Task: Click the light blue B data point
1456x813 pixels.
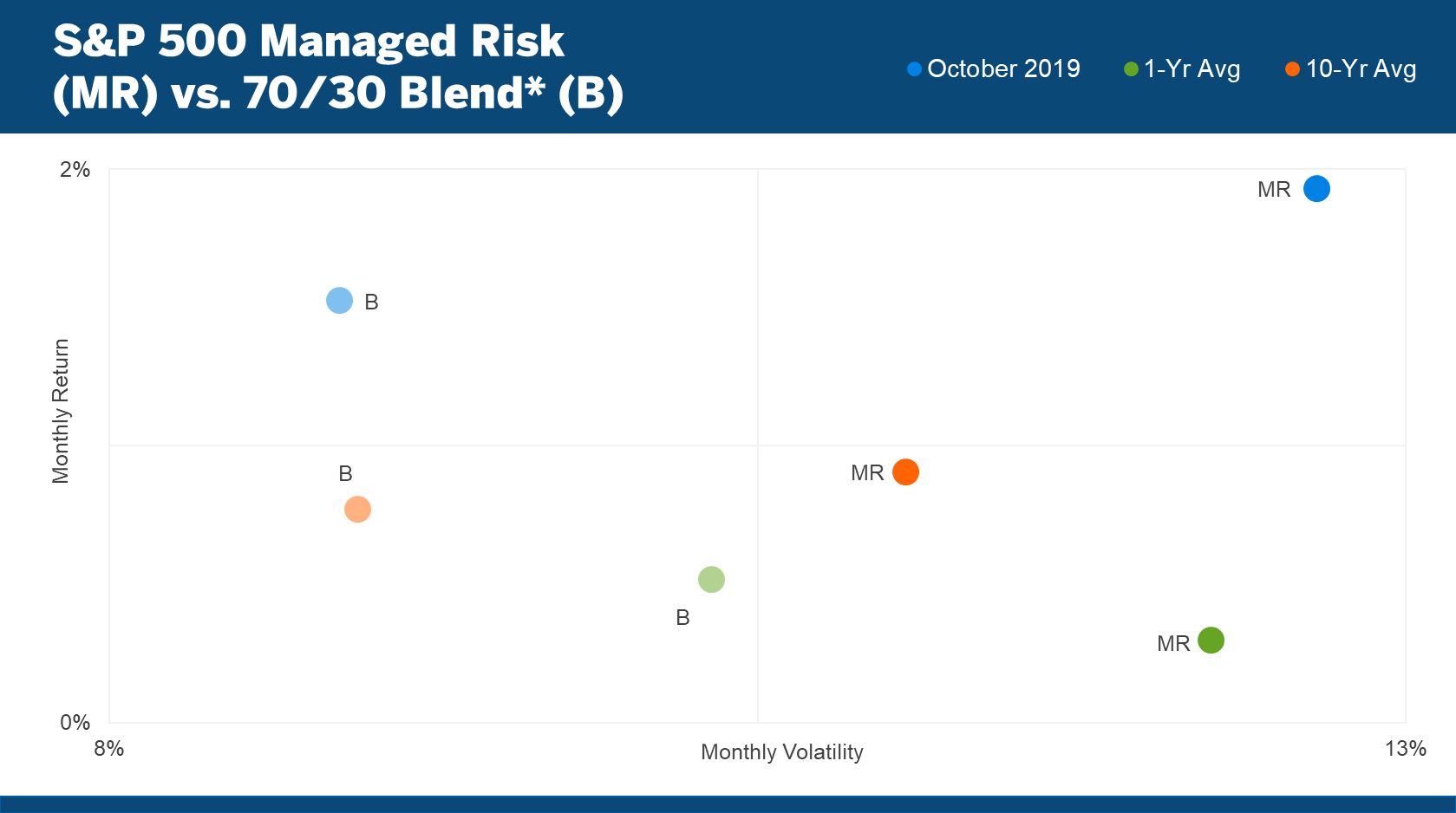Action: pos(339,301)
